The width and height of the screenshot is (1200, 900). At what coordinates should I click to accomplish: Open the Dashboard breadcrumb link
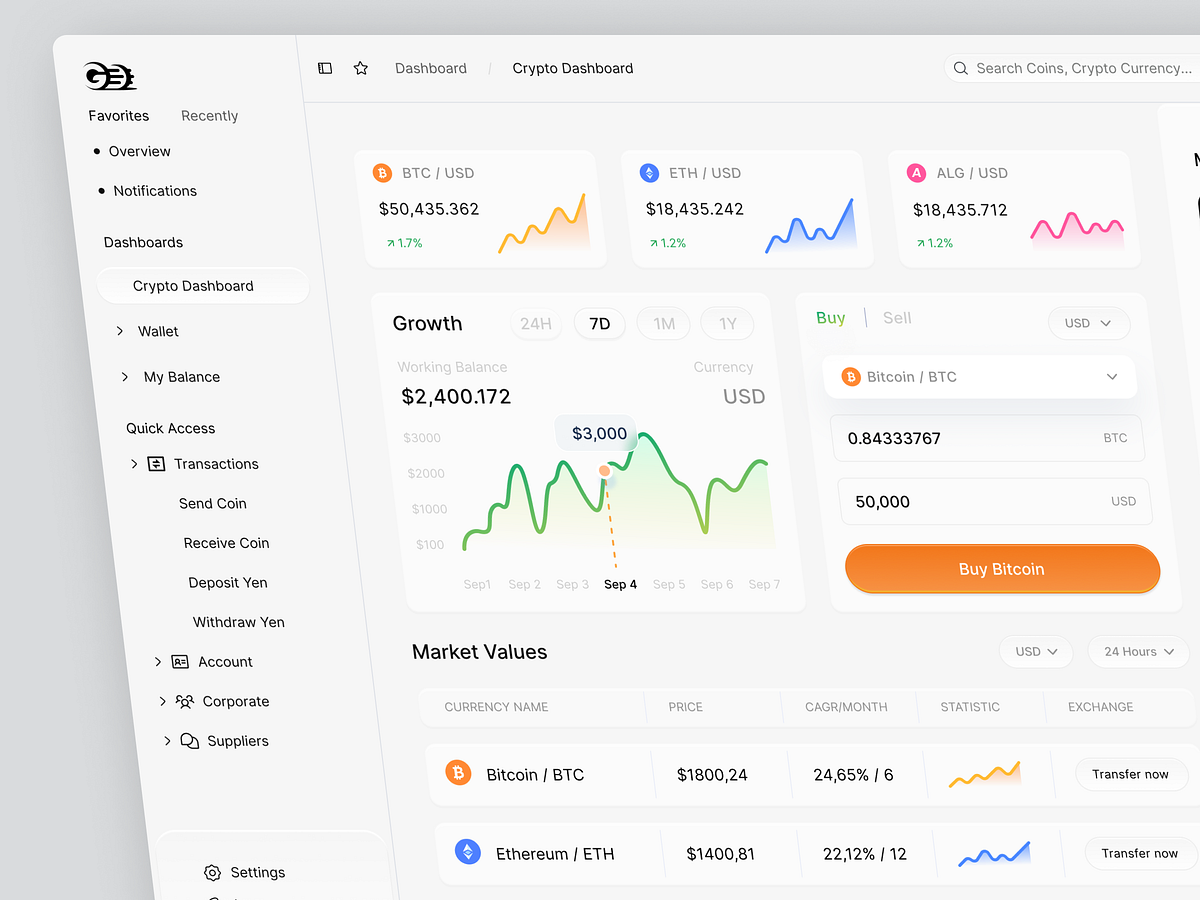click(x=431, y=68)
